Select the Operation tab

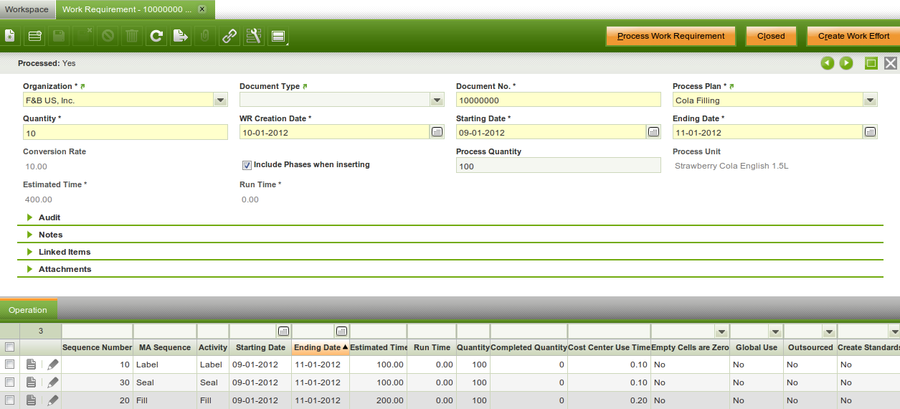point(28,310)
